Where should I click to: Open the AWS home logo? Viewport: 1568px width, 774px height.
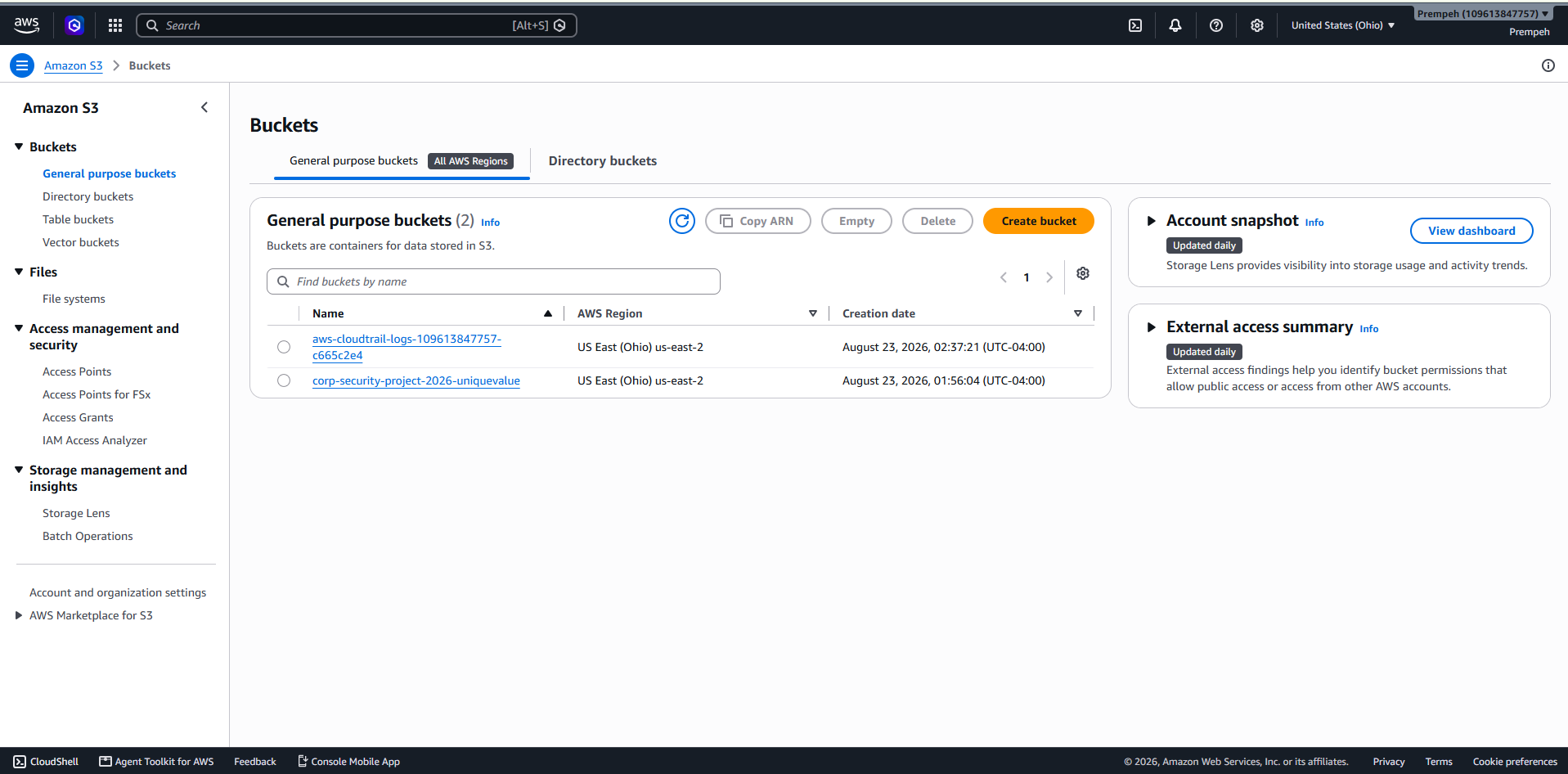pyautogui.click(x=27, y=25)
